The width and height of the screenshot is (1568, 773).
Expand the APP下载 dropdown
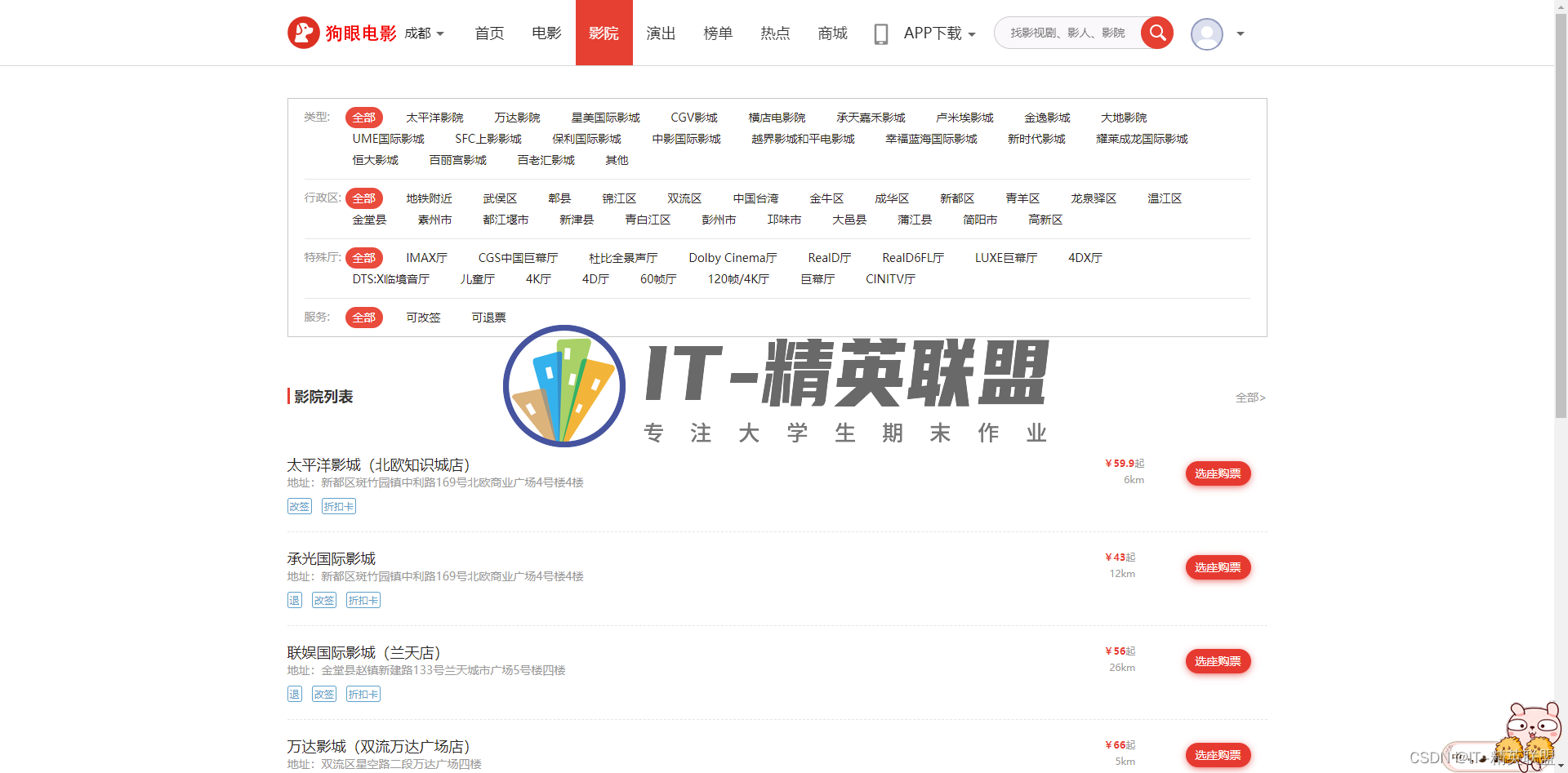tap(940, 33)
